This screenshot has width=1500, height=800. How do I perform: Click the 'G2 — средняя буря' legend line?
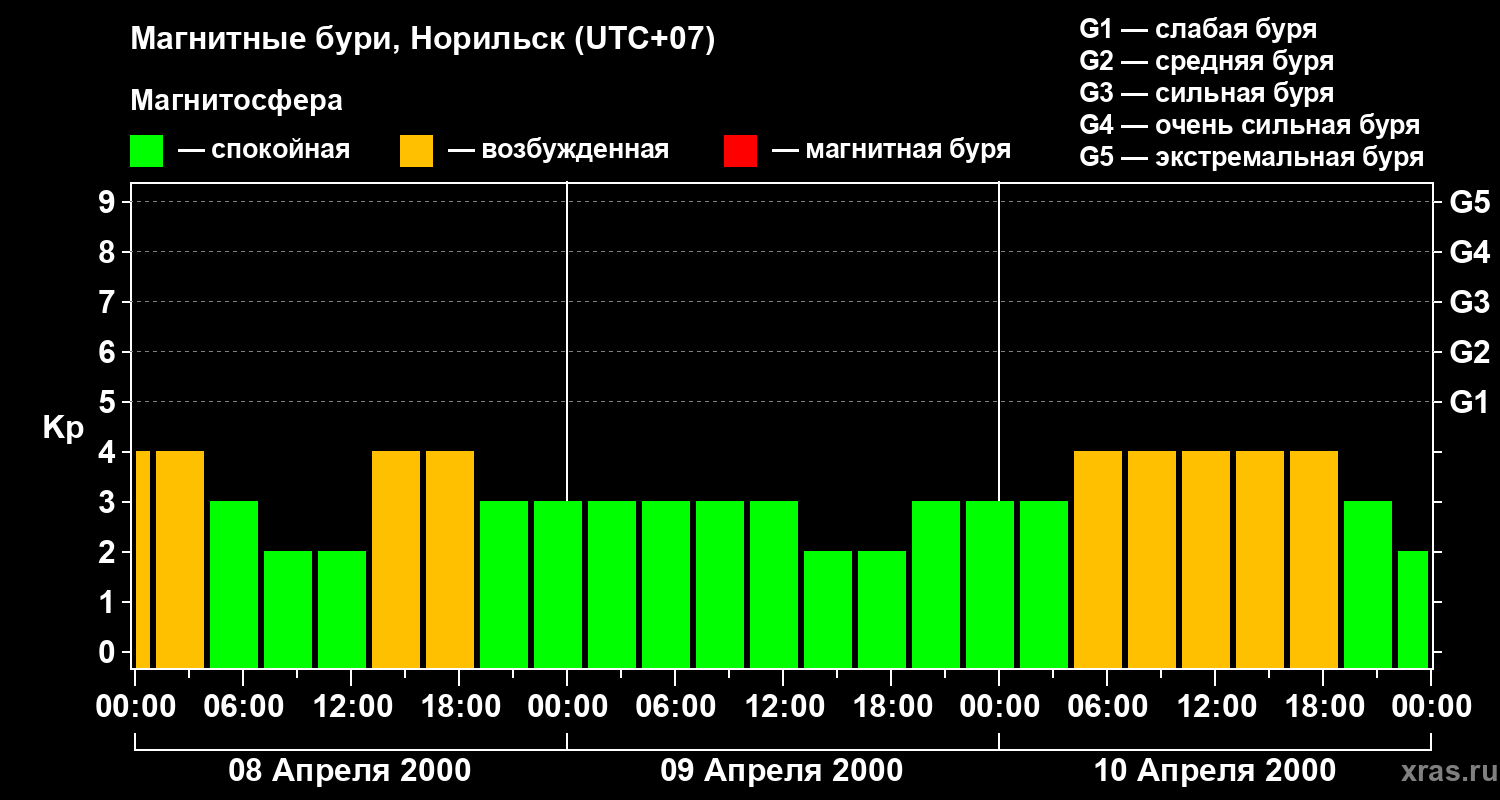pyautogui.click(x=1206, y=61)
